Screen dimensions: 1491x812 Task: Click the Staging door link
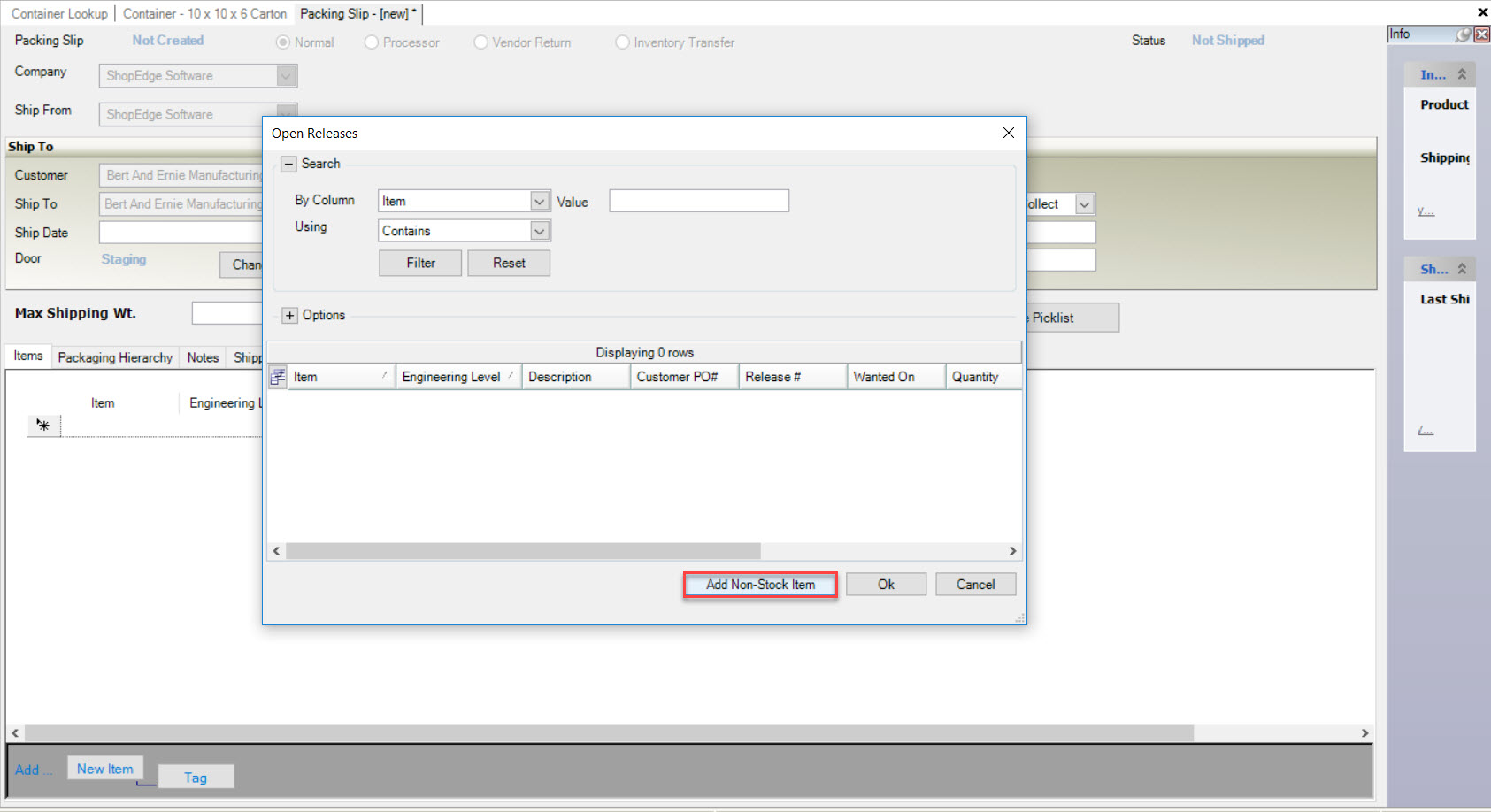pos(124,259)
